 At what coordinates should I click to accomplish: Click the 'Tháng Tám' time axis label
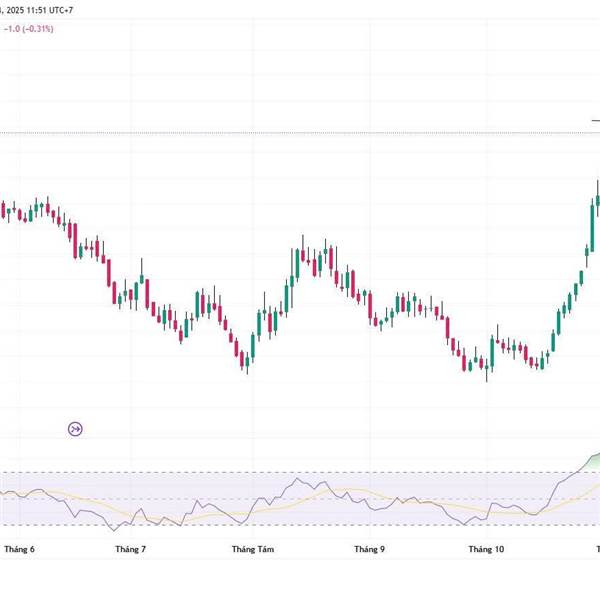(253, 549)
